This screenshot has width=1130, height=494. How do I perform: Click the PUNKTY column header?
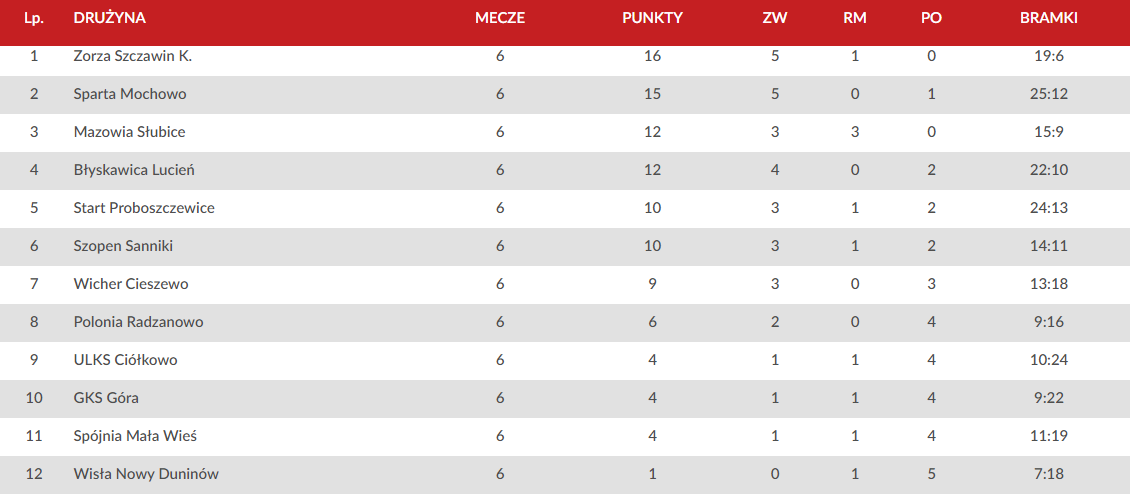[652, 19]
